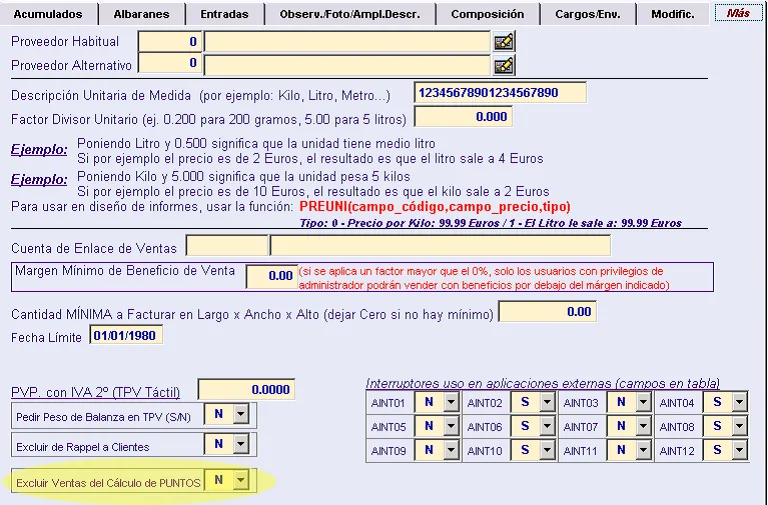Screen dimensions: 768x505
Task: Go to the Cargos/Env. tab
Action: tap(589, 14)
